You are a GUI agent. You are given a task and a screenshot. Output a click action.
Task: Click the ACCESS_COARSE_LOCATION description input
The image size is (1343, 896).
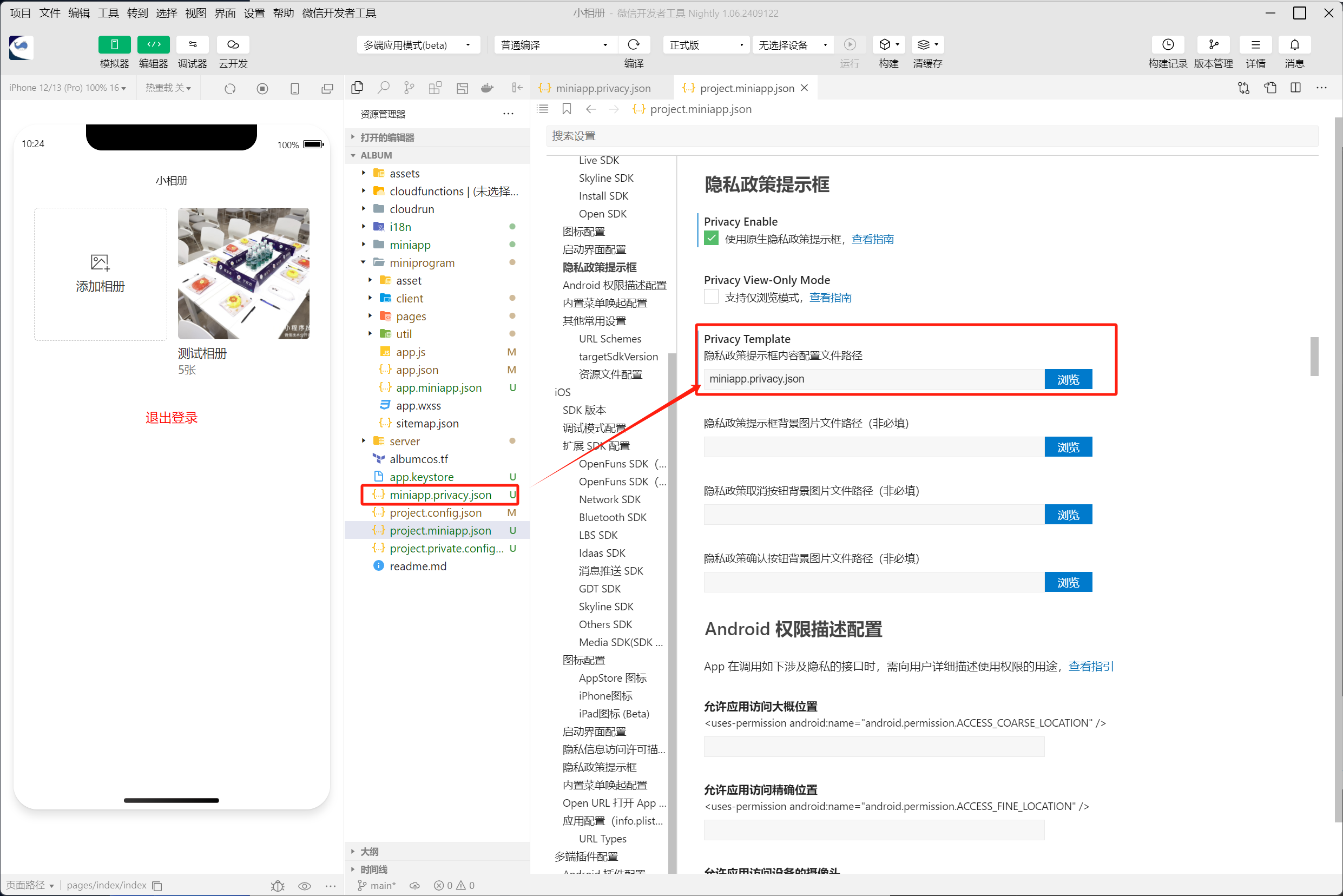(874, 746)
